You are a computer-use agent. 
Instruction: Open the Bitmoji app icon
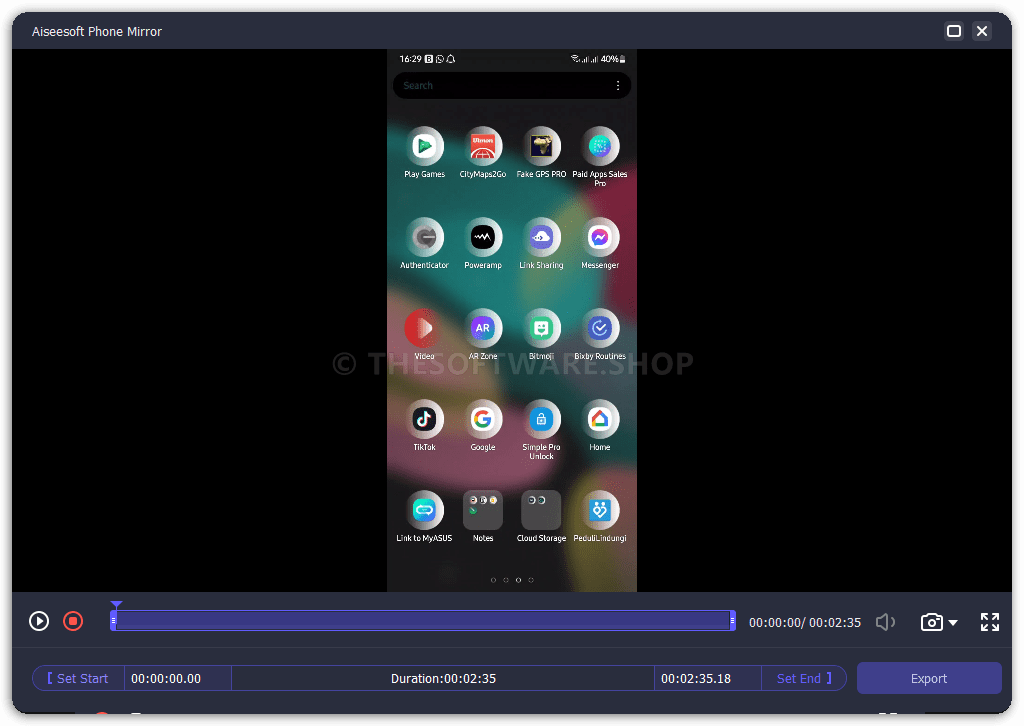click(x=541, y=328)
